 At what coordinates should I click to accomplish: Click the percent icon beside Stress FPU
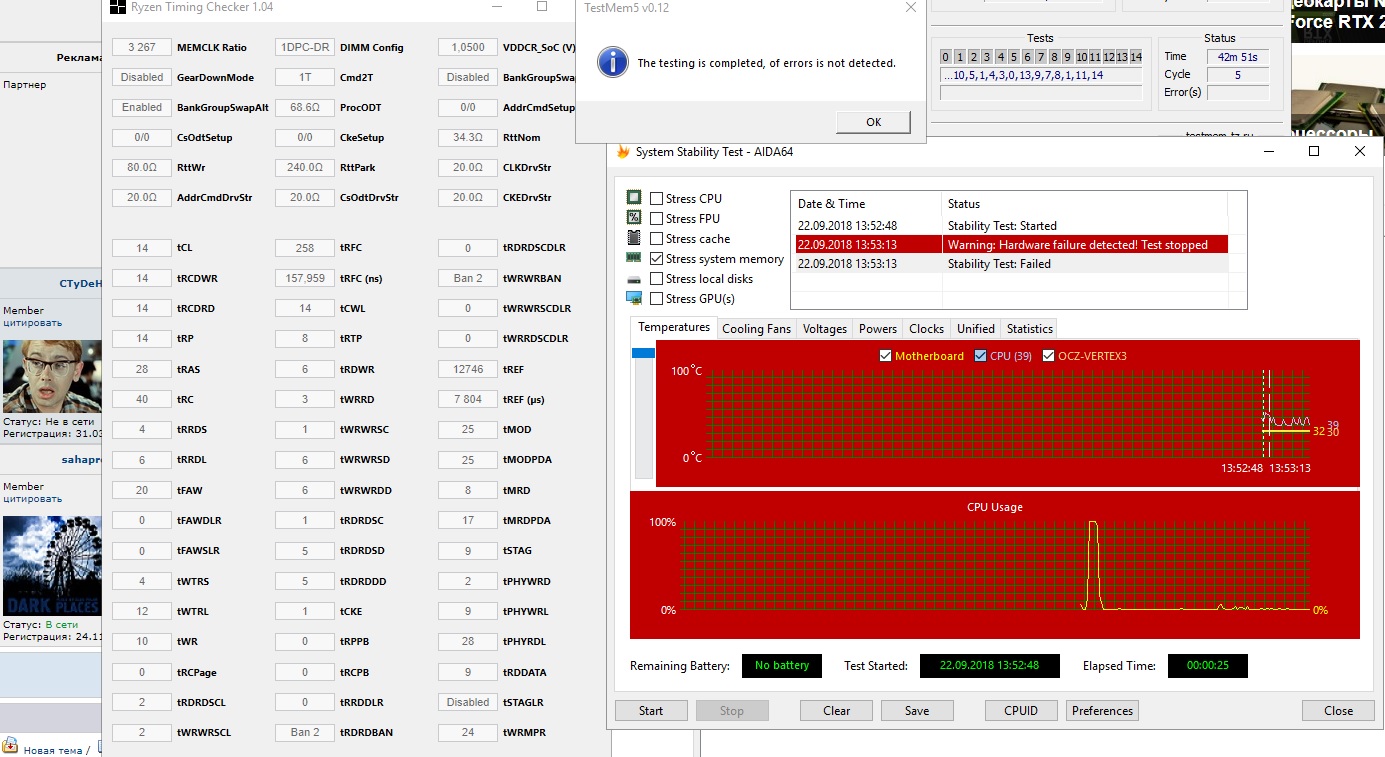[x=633, y=218]
